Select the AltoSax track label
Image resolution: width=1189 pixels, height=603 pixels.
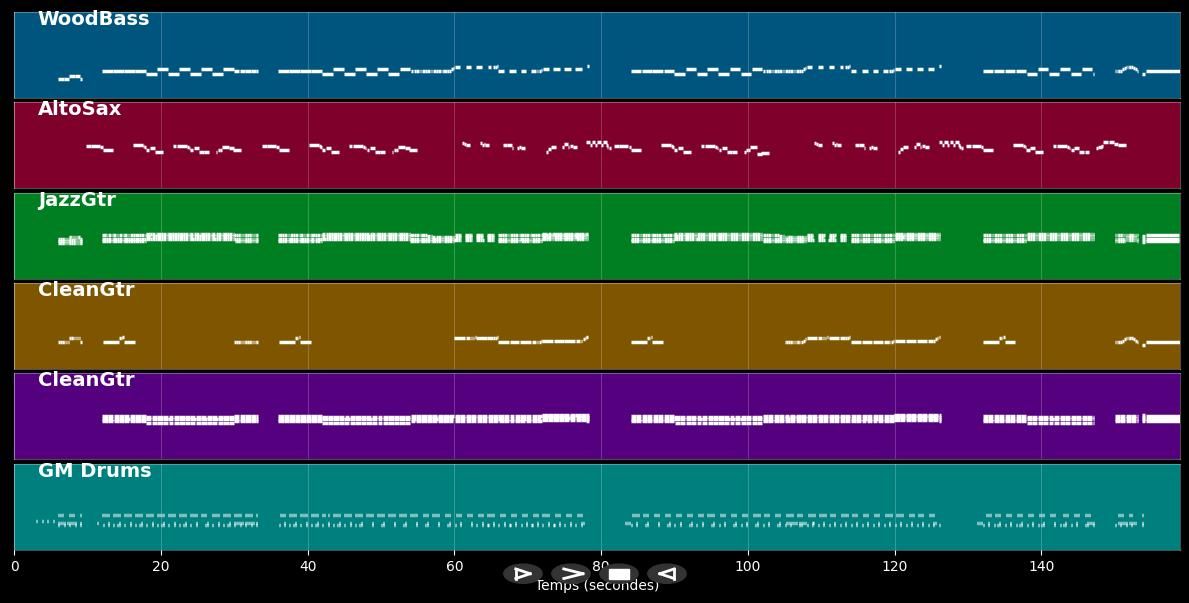tap(79, 109)
